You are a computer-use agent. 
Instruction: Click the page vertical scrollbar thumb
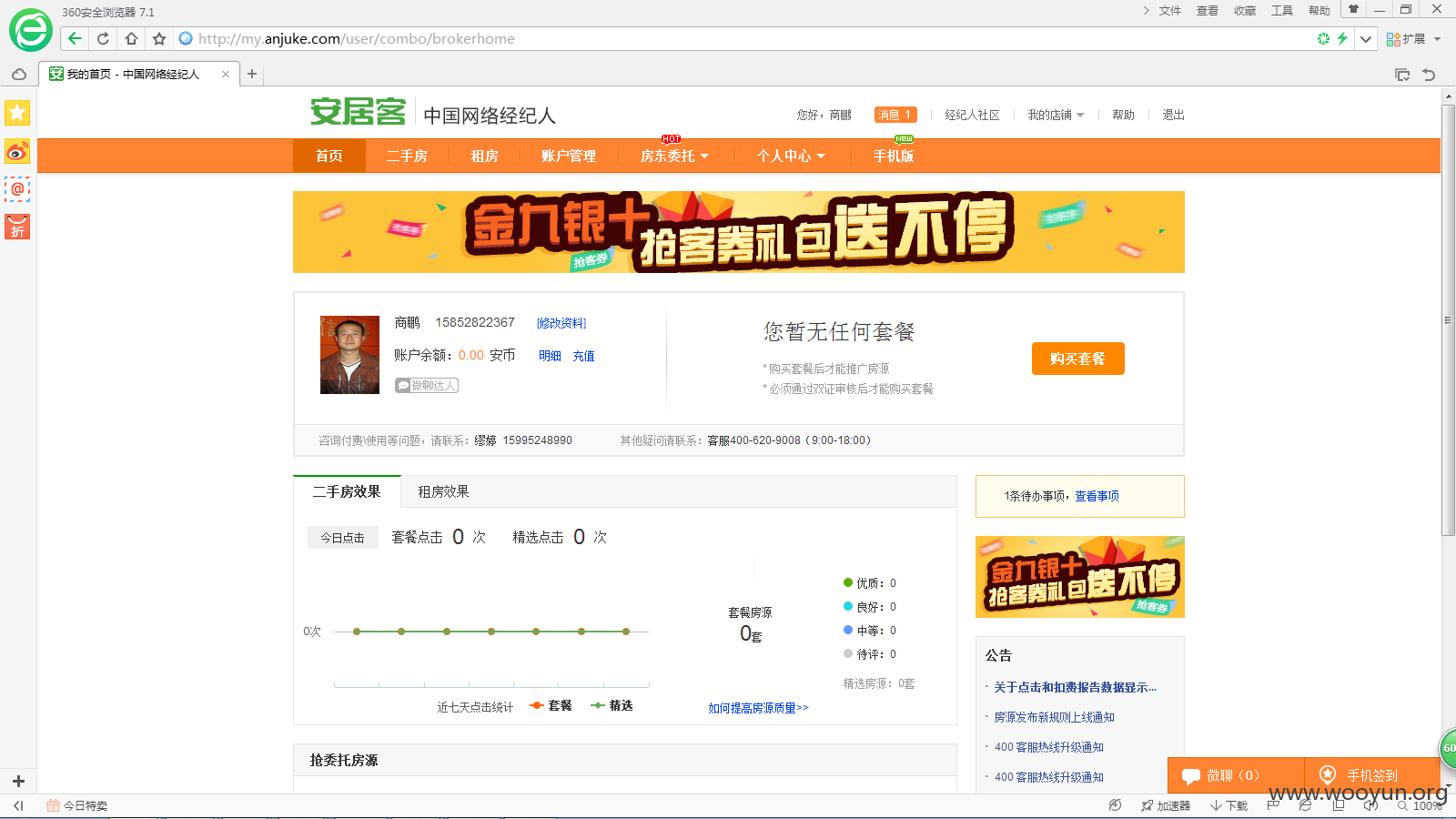coord(1448,320)
